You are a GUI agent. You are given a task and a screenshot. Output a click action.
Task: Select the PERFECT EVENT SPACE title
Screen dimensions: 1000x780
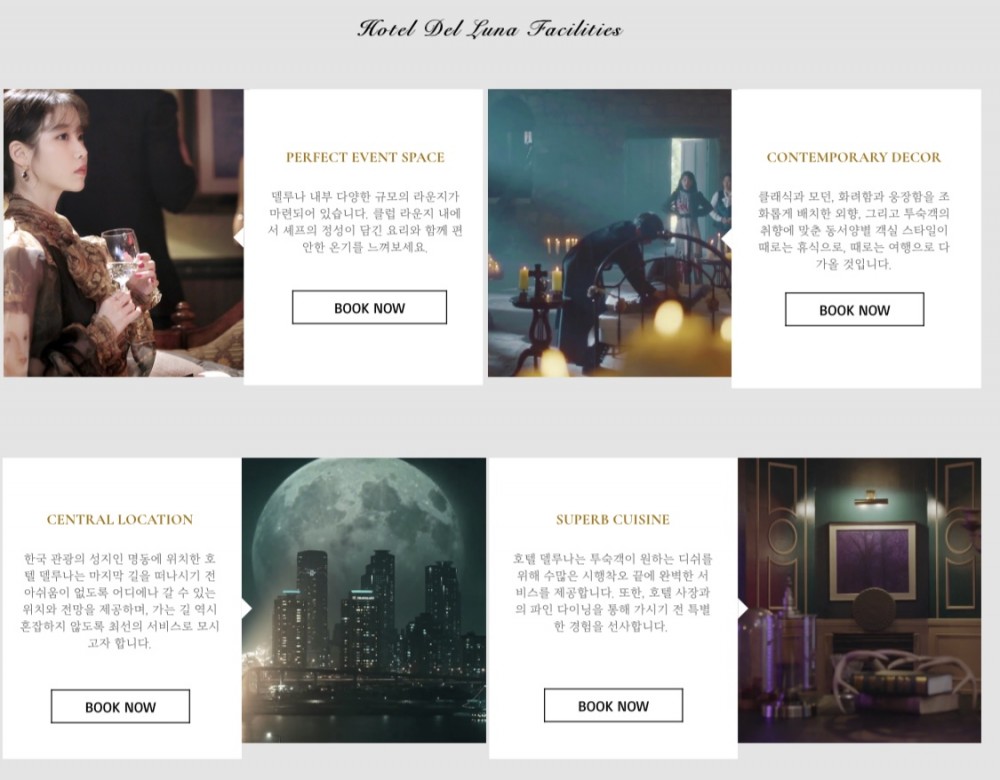point(365,157)
